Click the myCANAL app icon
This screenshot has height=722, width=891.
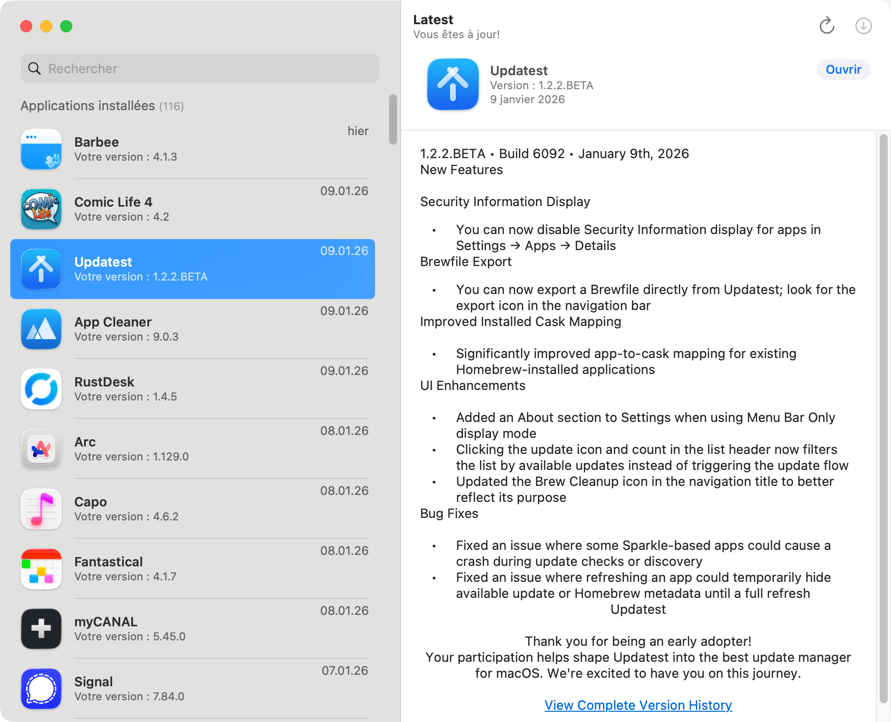40,629
